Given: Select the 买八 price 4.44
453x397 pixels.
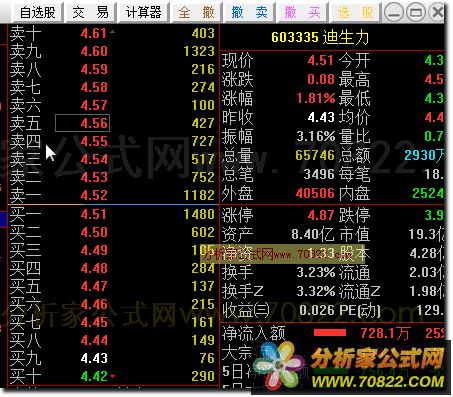Looking at the screenshot, I should click(x=94, y=340).
